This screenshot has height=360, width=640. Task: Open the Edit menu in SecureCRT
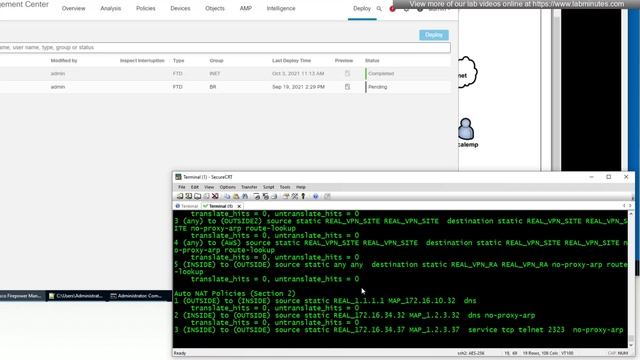tap(195, 187)
